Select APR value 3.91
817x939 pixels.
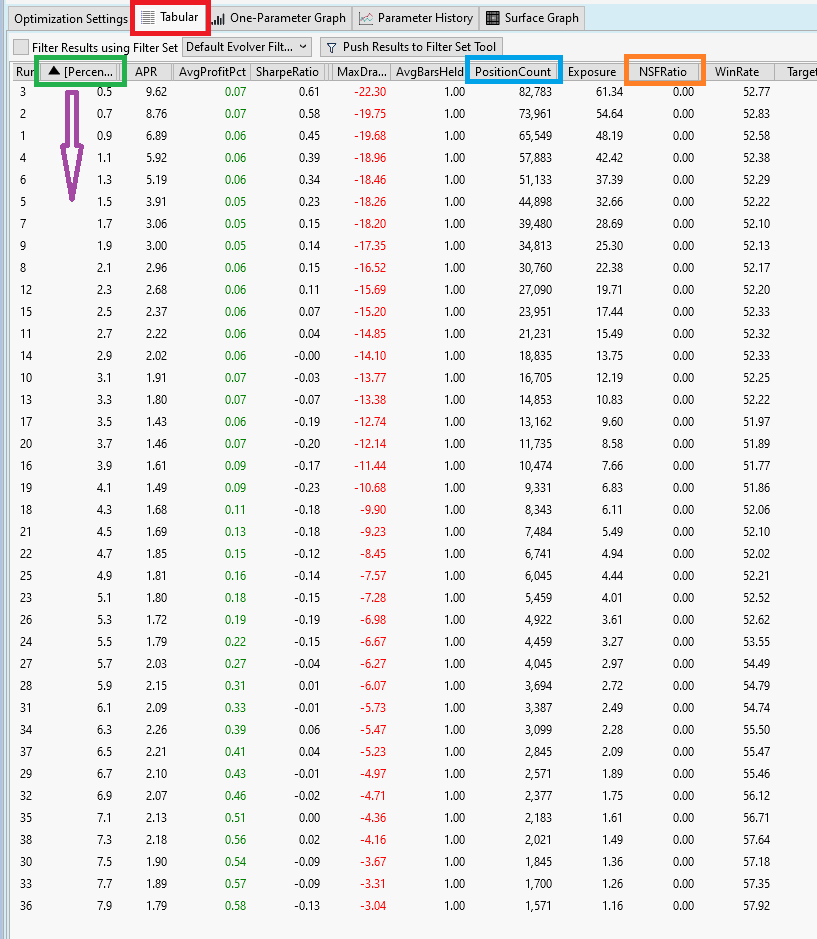156,202
